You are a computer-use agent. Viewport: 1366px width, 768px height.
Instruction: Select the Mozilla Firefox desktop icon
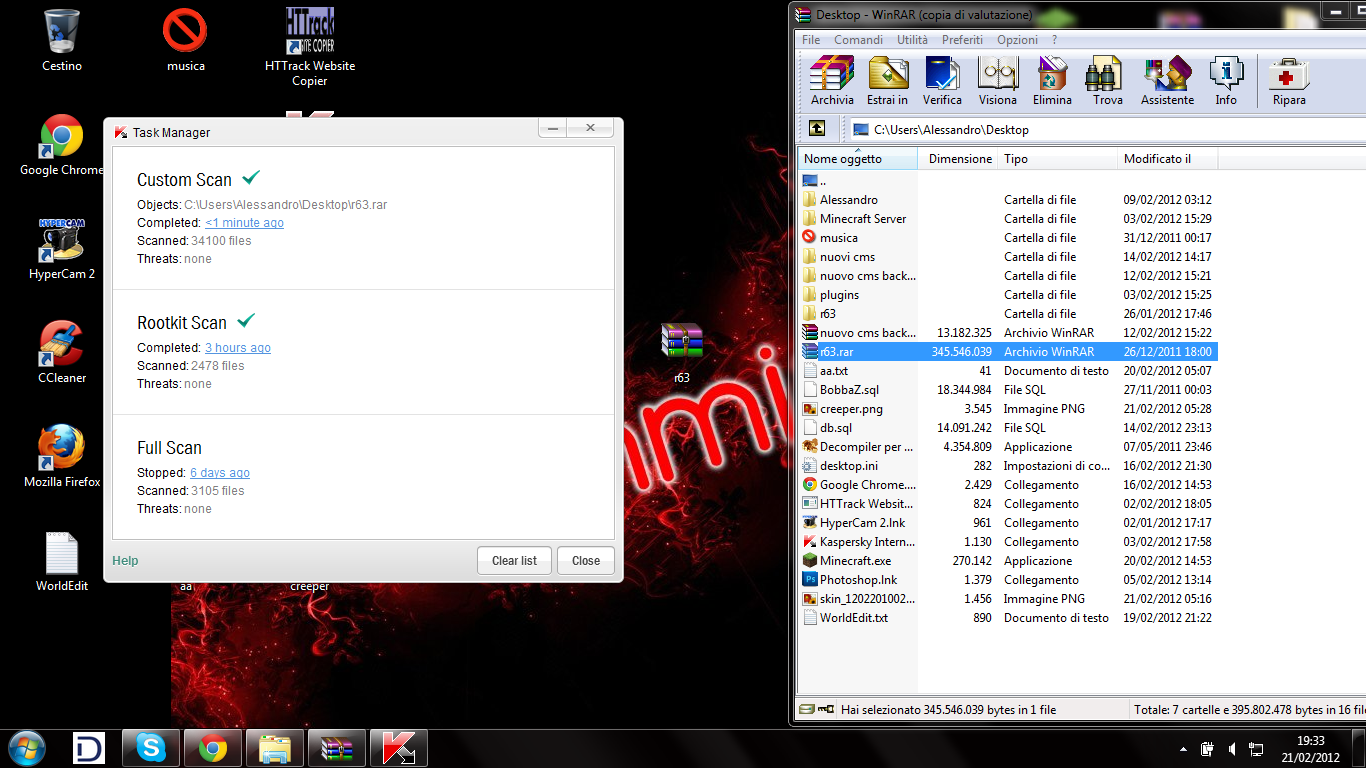(62, 457)
